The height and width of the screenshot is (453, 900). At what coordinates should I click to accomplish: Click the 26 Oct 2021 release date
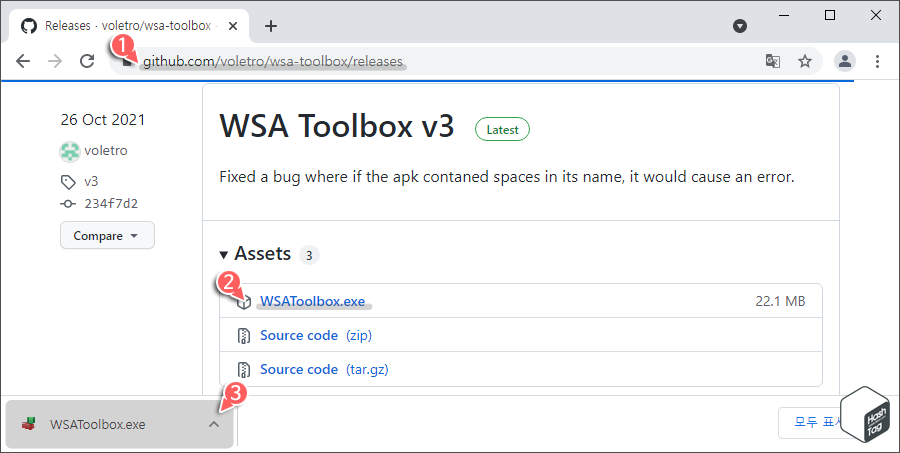click(103, 119)
